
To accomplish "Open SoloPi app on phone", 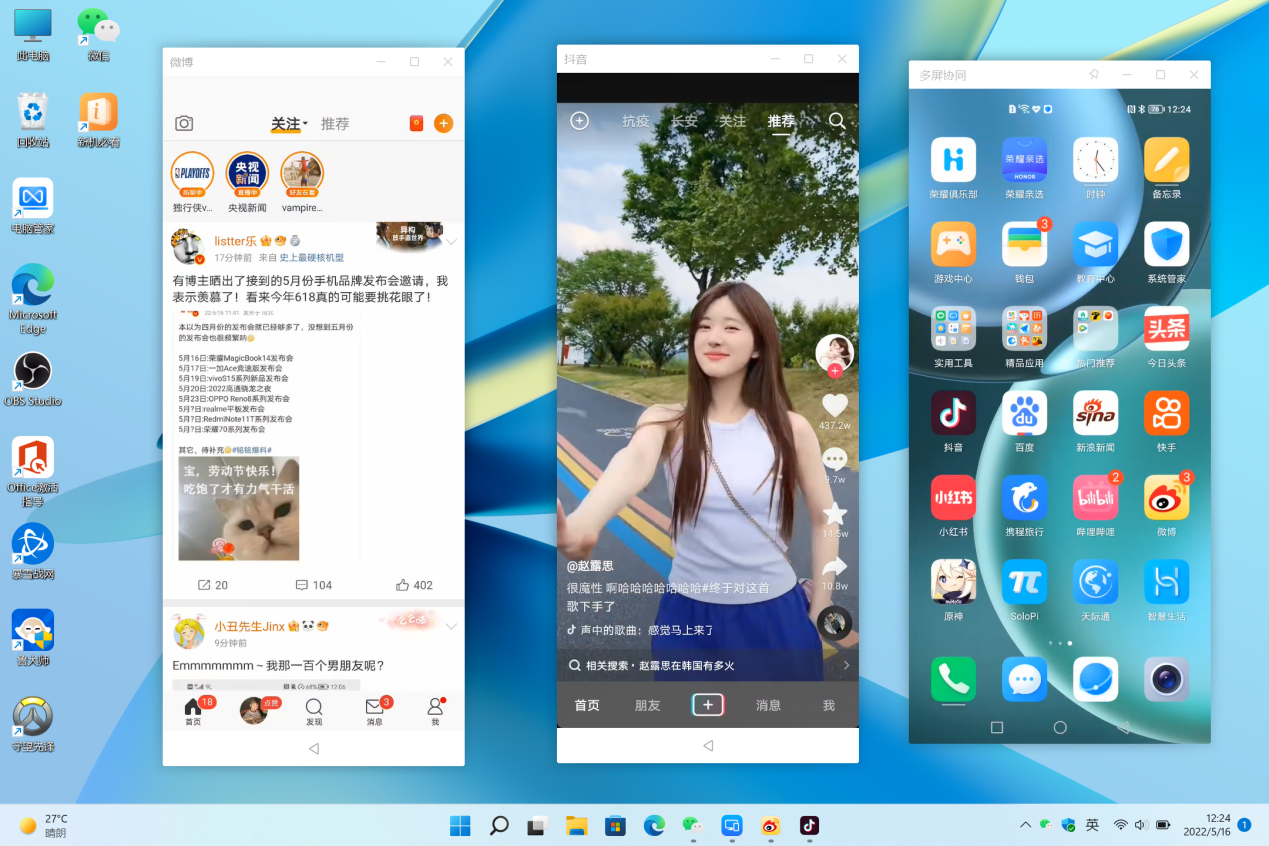I will pos(1024,581).
